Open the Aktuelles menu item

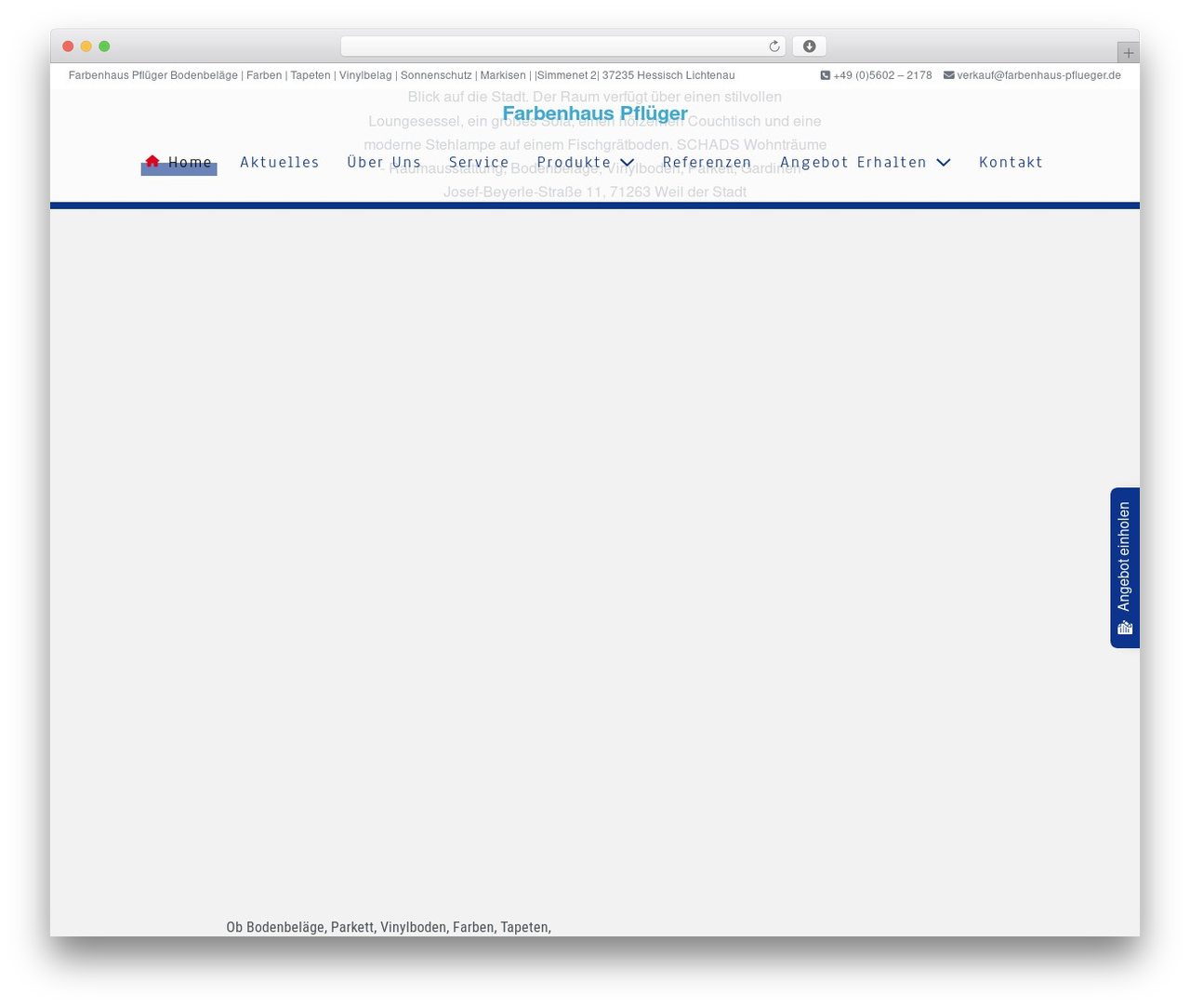279,163
